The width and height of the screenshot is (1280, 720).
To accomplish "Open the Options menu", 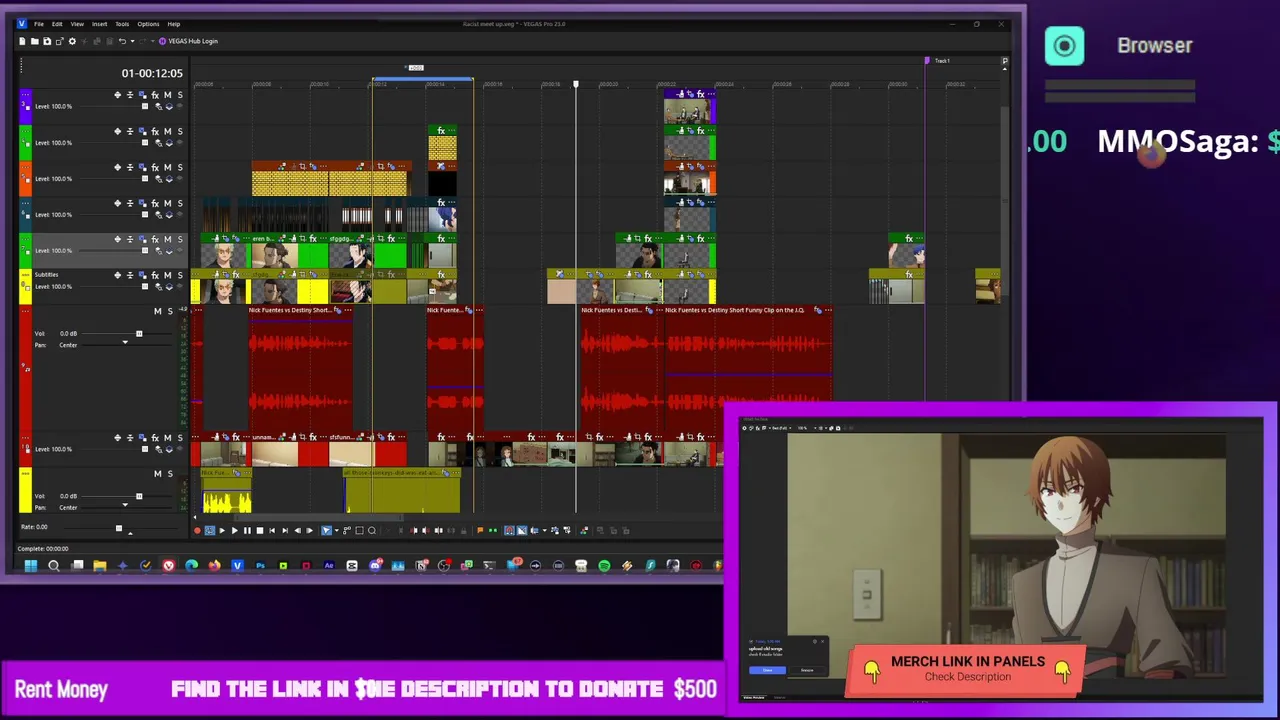I will tap(148, 24).
